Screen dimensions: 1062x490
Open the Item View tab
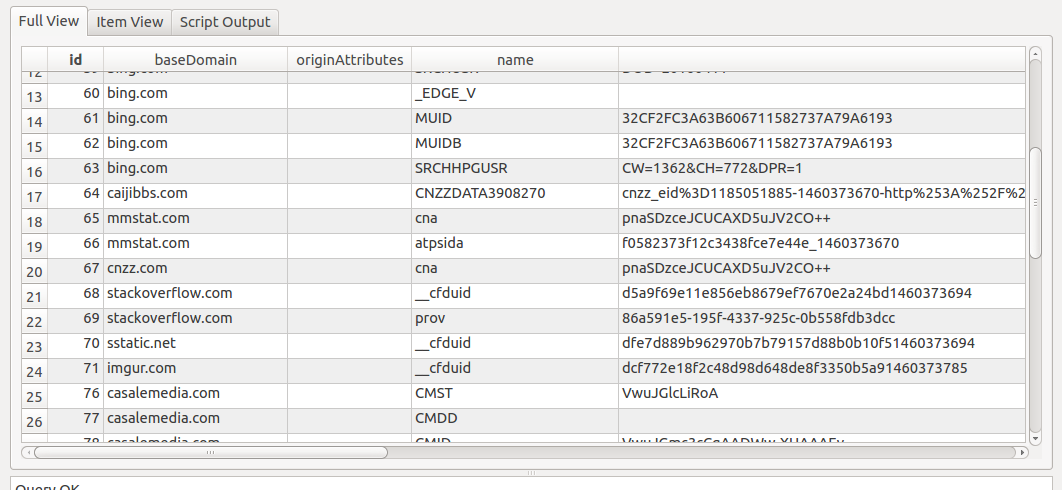(x=129, y=22)
